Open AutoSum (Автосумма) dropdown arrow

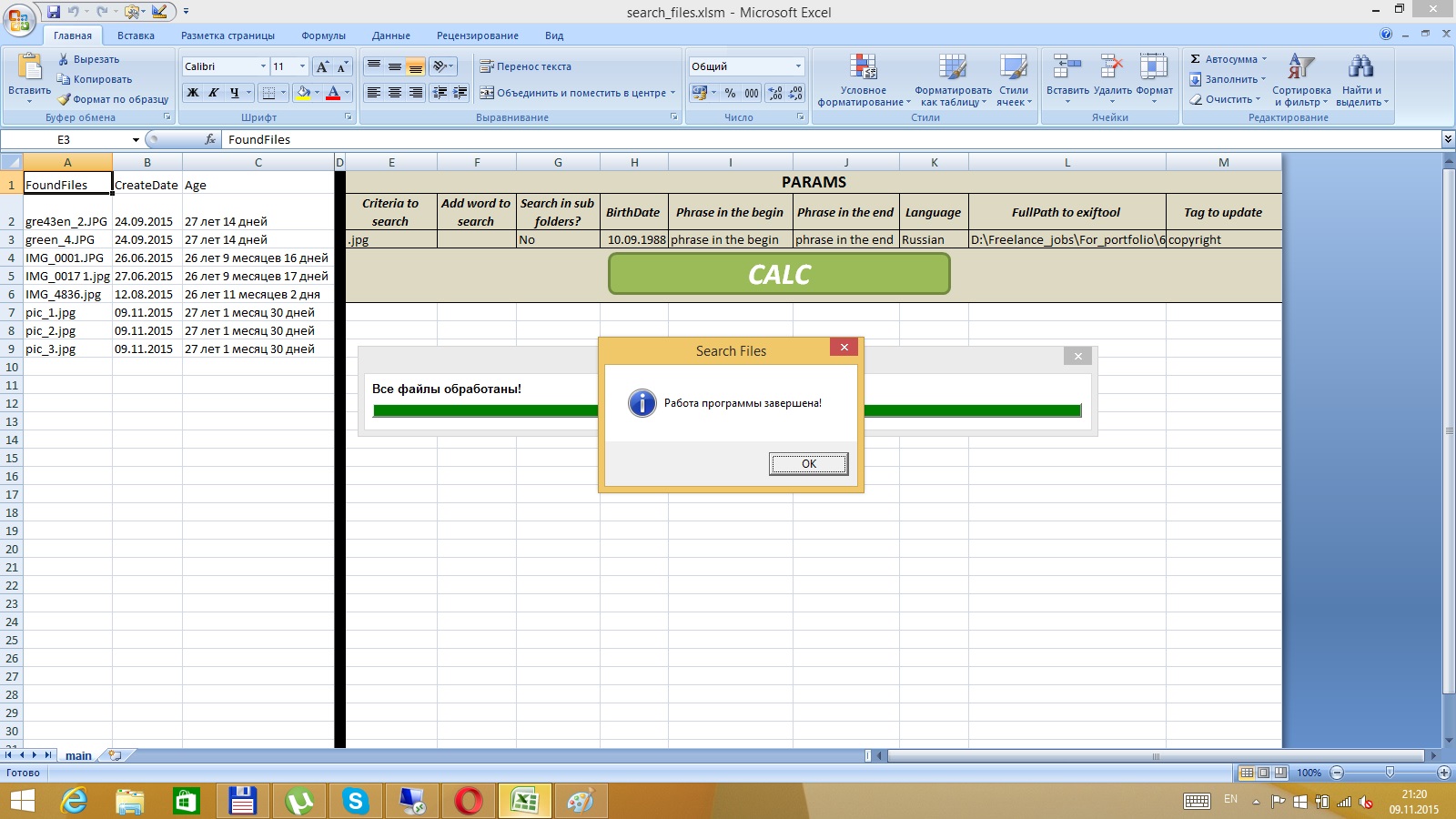tap(1264, 59)
